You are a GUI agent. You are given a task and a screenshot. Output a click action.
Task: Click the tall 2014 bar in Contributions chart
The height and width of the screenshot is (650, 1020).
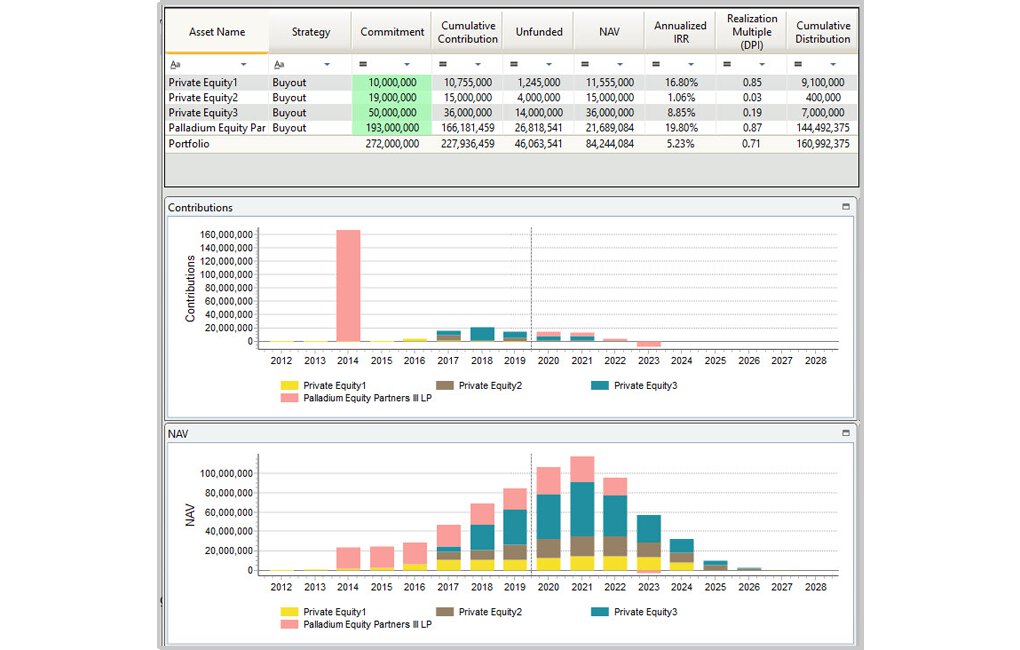[x=349, y=285]
